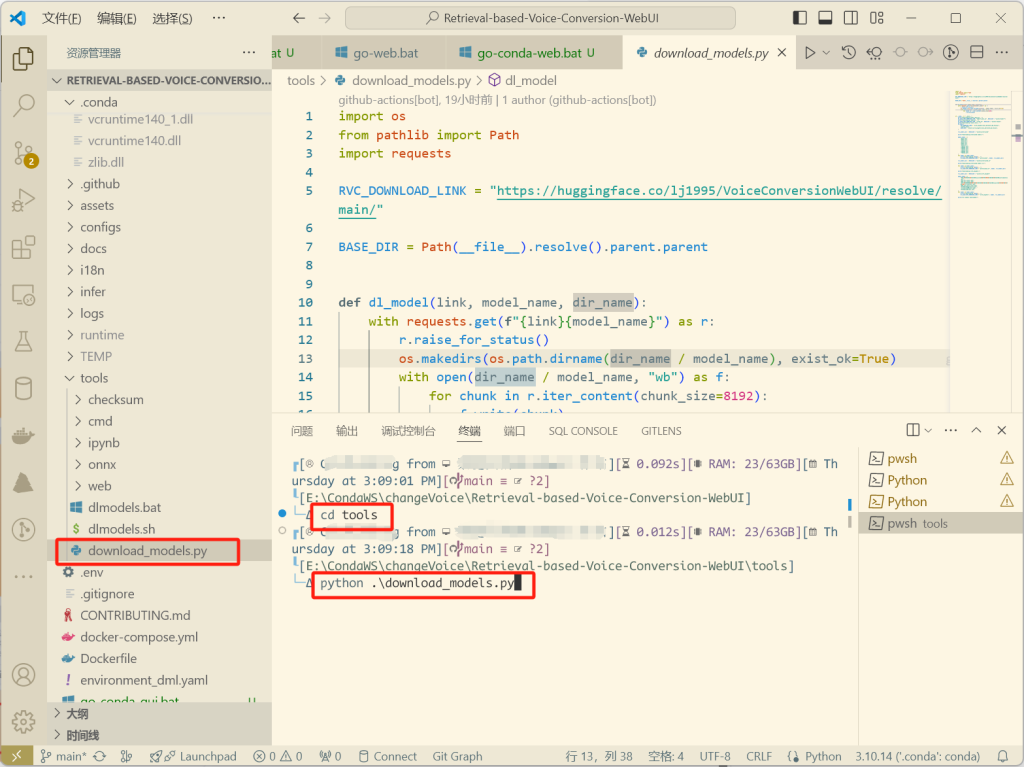Toggle the secondary side bar visibility
Screen dimensions: 1024x767
[851, 18]
